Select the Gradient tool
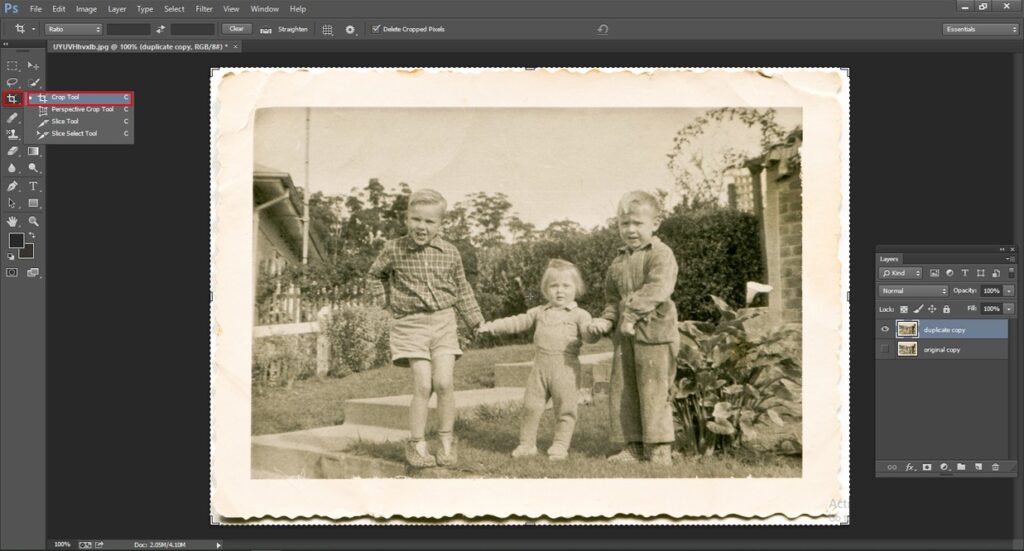Image resolution: width=1024 pixels, height=551 pixels. click(x=33, y=151)
